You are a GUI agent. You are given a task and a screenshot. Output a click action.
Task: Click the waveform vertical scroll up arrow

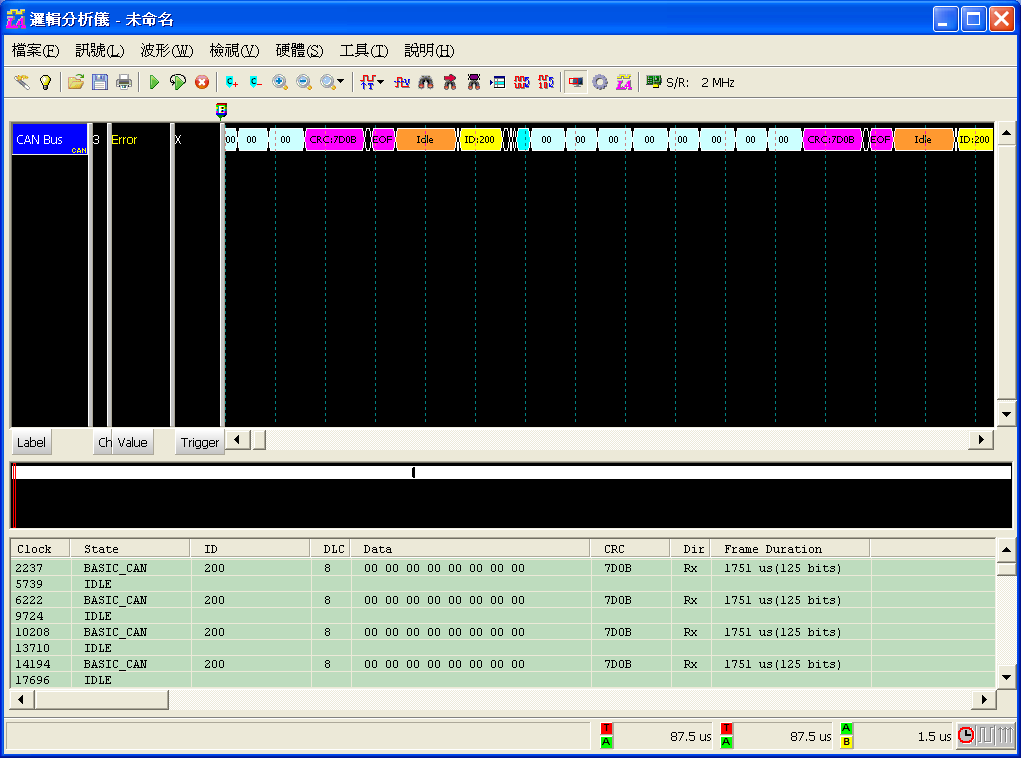pos(1006,133)
